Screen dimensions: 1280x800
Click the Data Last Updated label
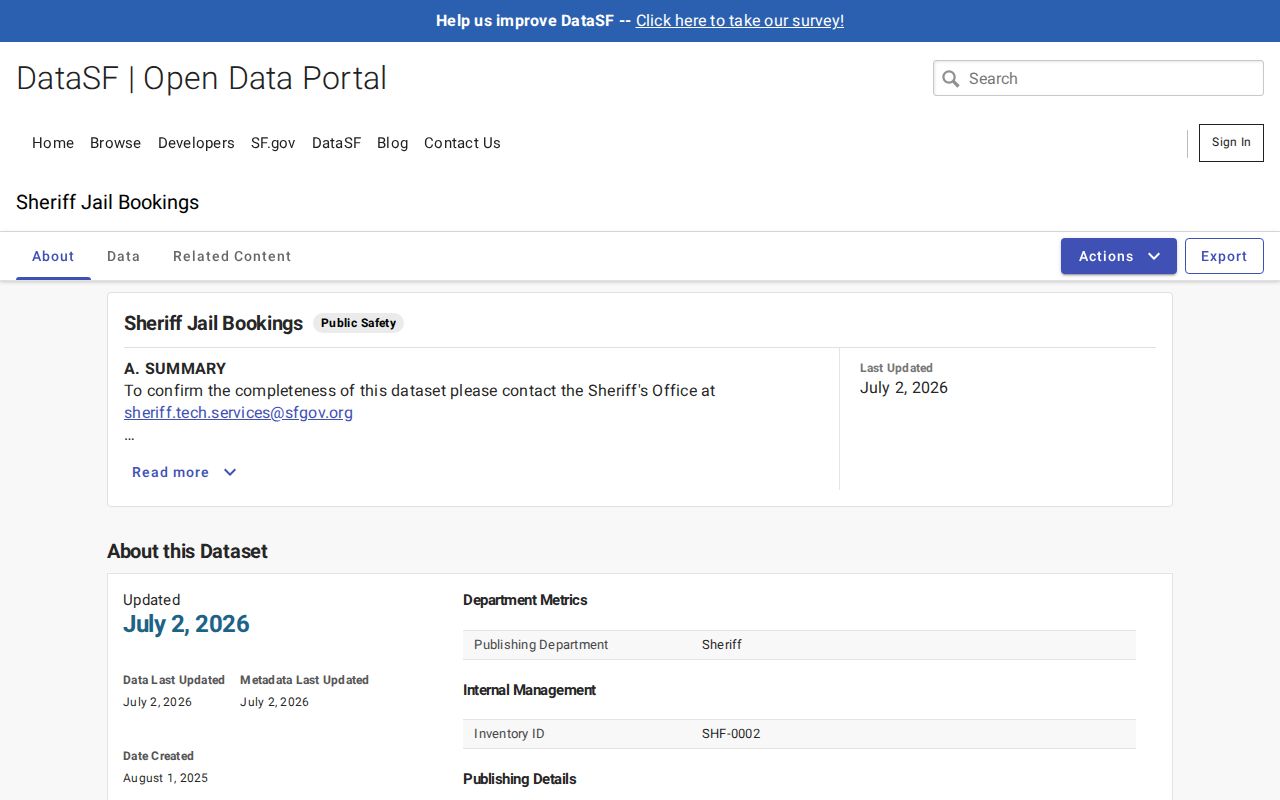[174, 680]
